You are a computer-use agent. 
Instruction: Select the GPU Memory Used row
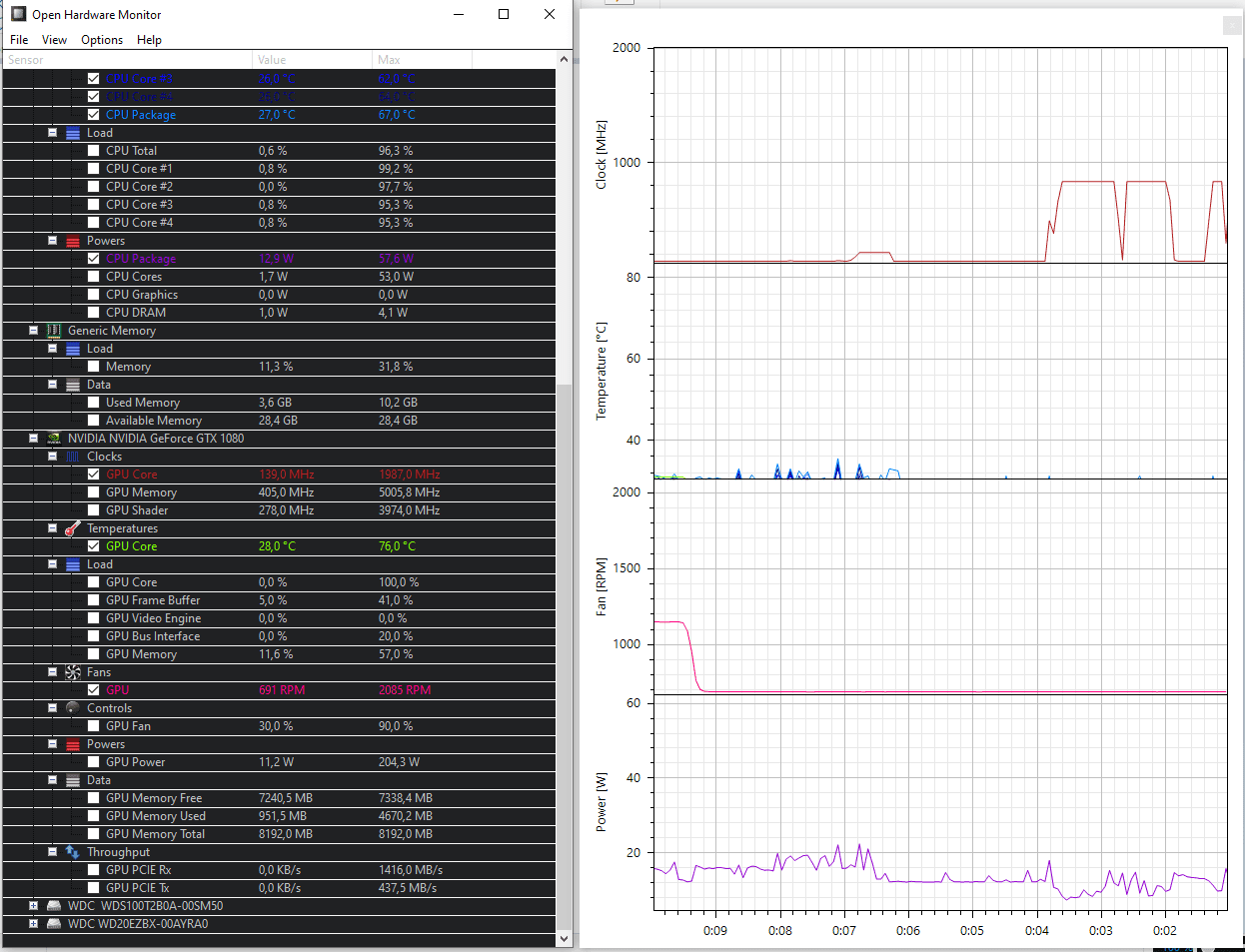(279, 816)
